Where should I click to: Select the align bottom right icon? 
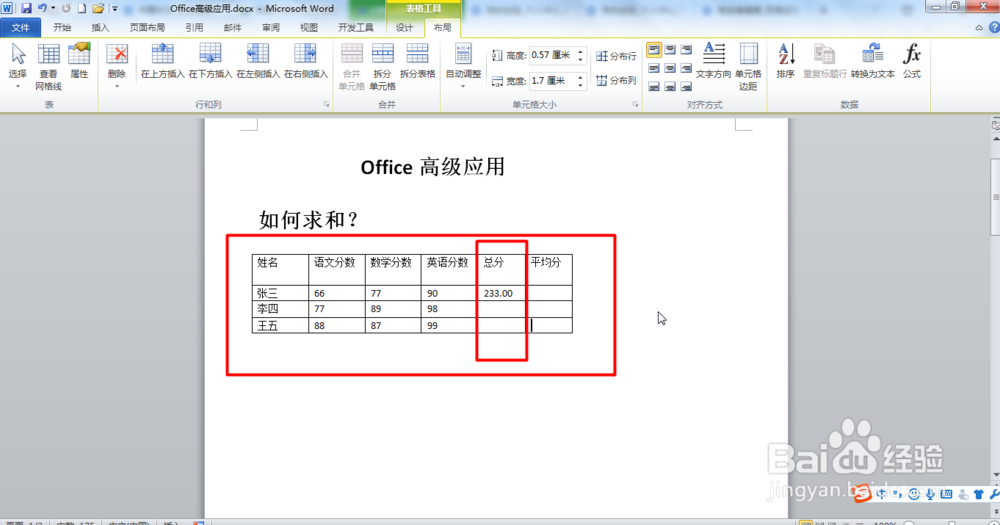pos(686,85)
